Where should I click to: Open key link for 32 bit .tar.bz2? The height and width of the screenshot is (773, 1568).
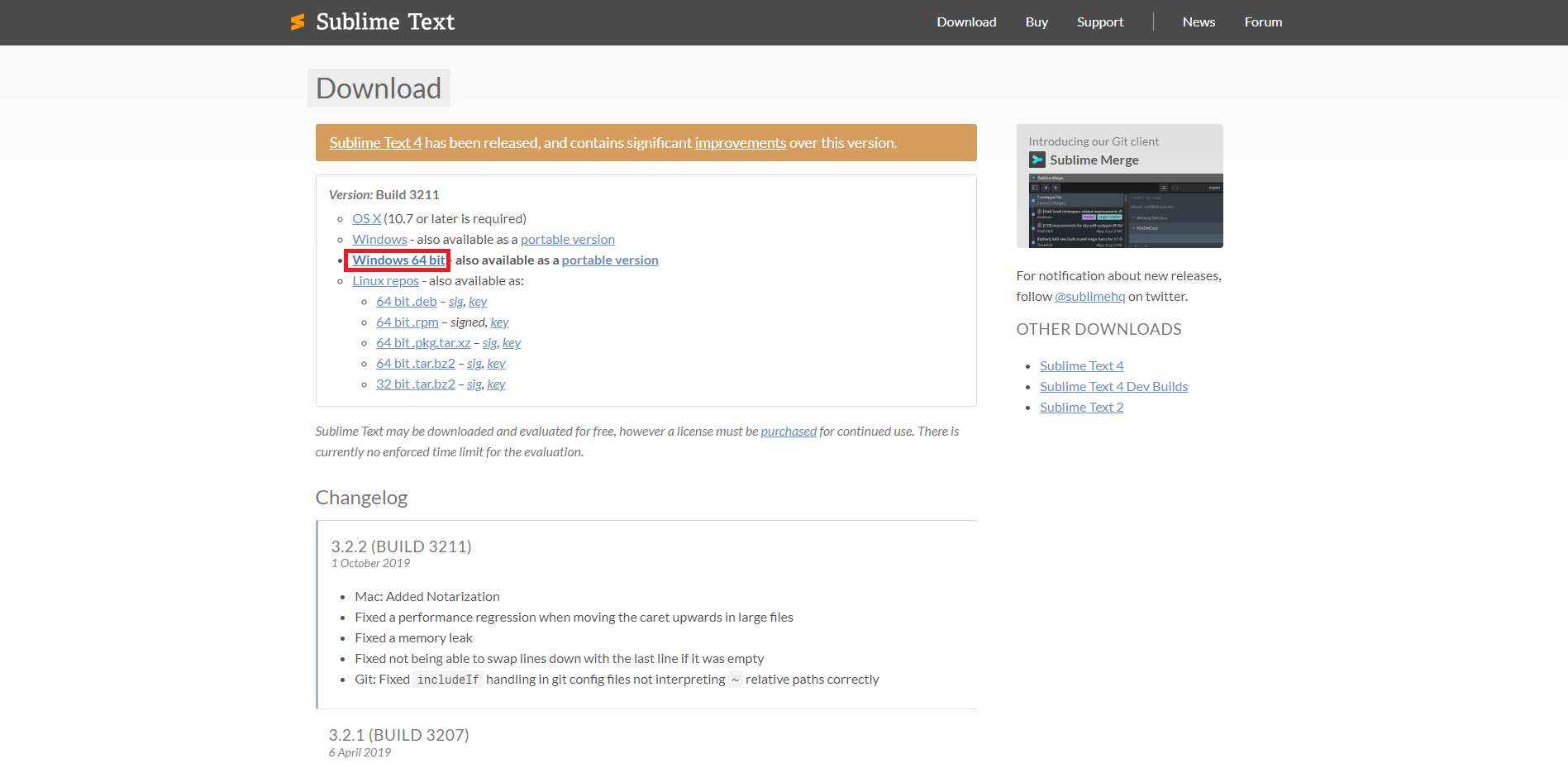pos(496,384)
